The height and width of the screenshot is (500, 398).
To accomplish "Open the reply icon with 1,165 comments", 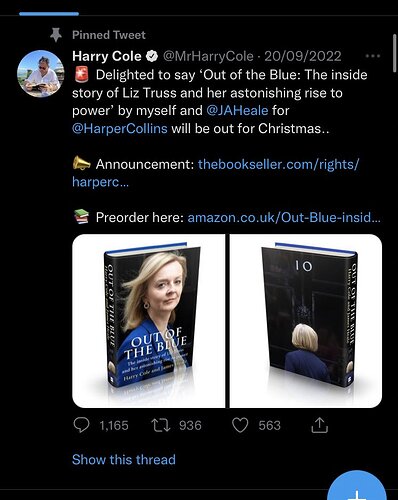I will pyautogui.click(x=81, y=425).
